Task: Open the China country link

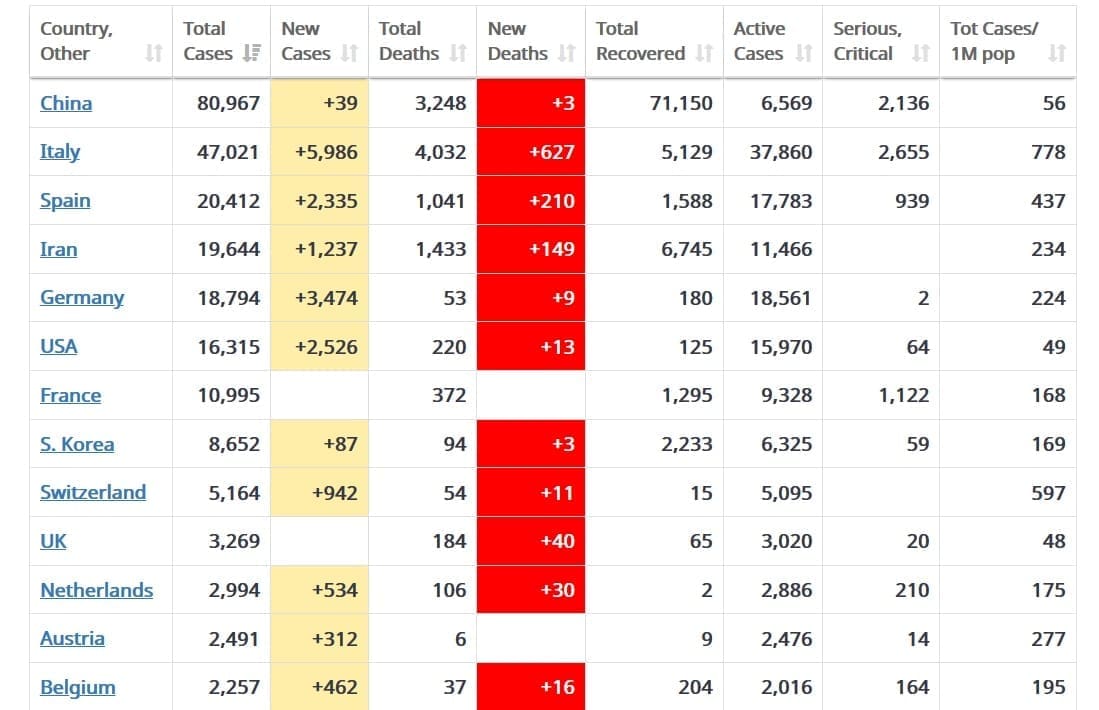Action: click(x=66, y=103)
